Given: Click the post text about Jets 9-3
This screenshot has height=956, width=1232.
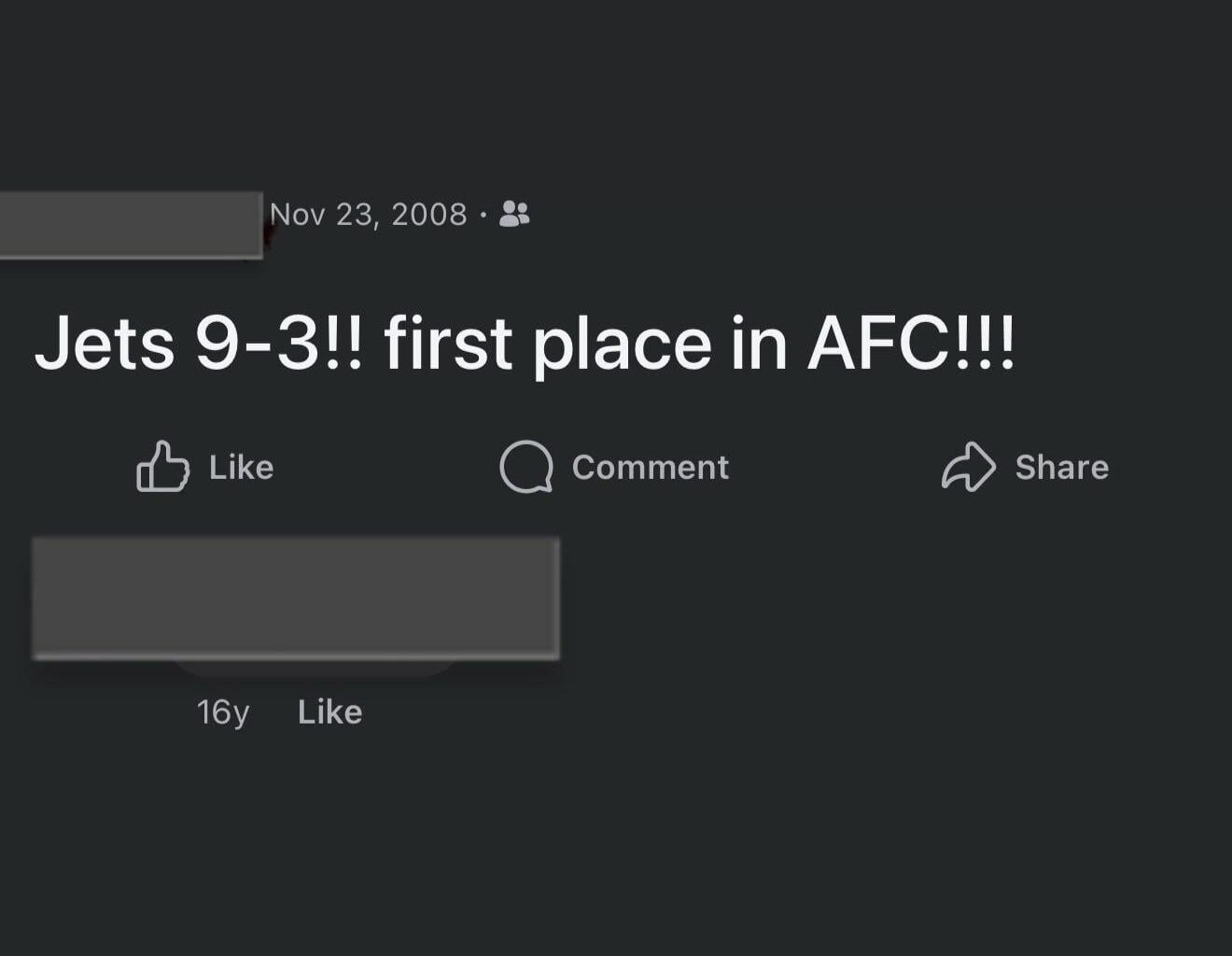Looking at the screenshot, I should [x=527, y=343].
